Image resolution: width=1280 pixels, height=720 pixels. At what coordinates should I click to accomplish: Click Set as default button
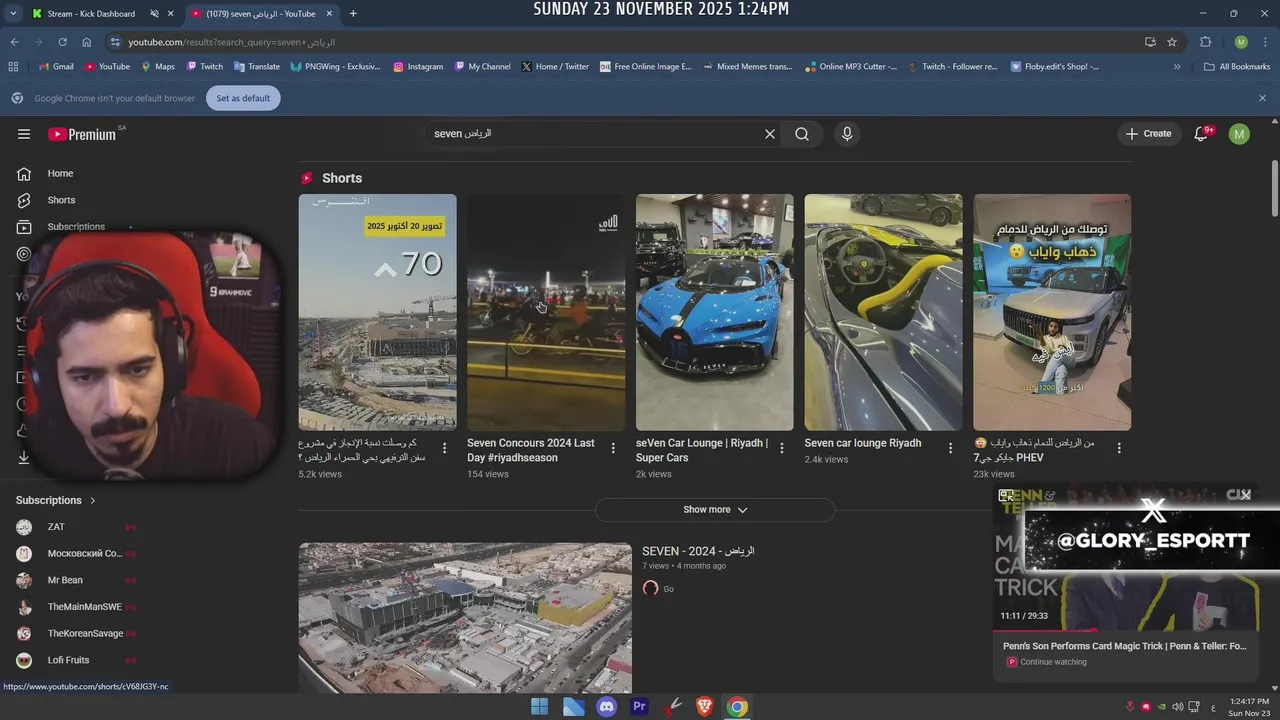[x=243, y=98]
